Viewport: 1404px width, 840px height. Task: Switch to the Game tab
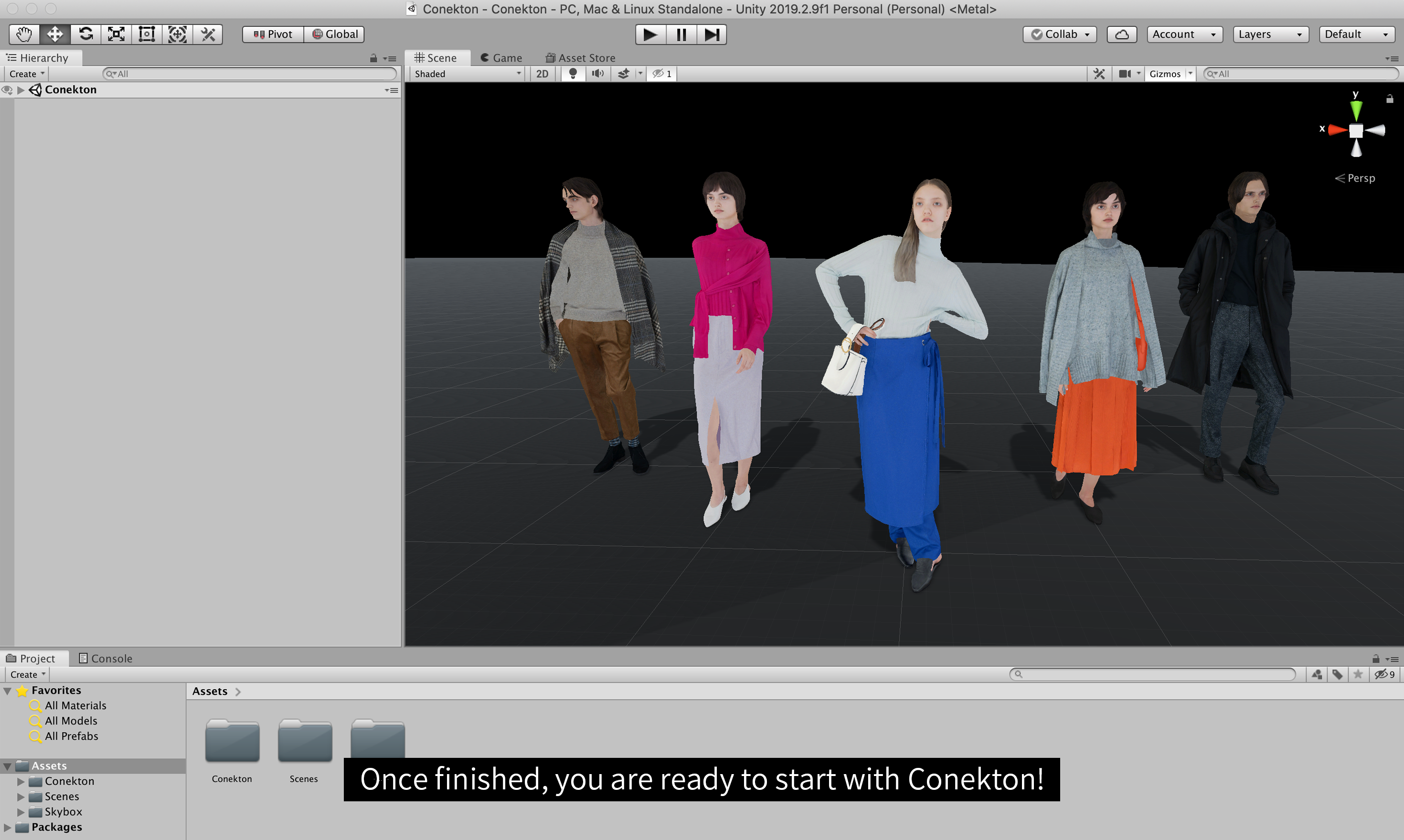coord(501,58)
